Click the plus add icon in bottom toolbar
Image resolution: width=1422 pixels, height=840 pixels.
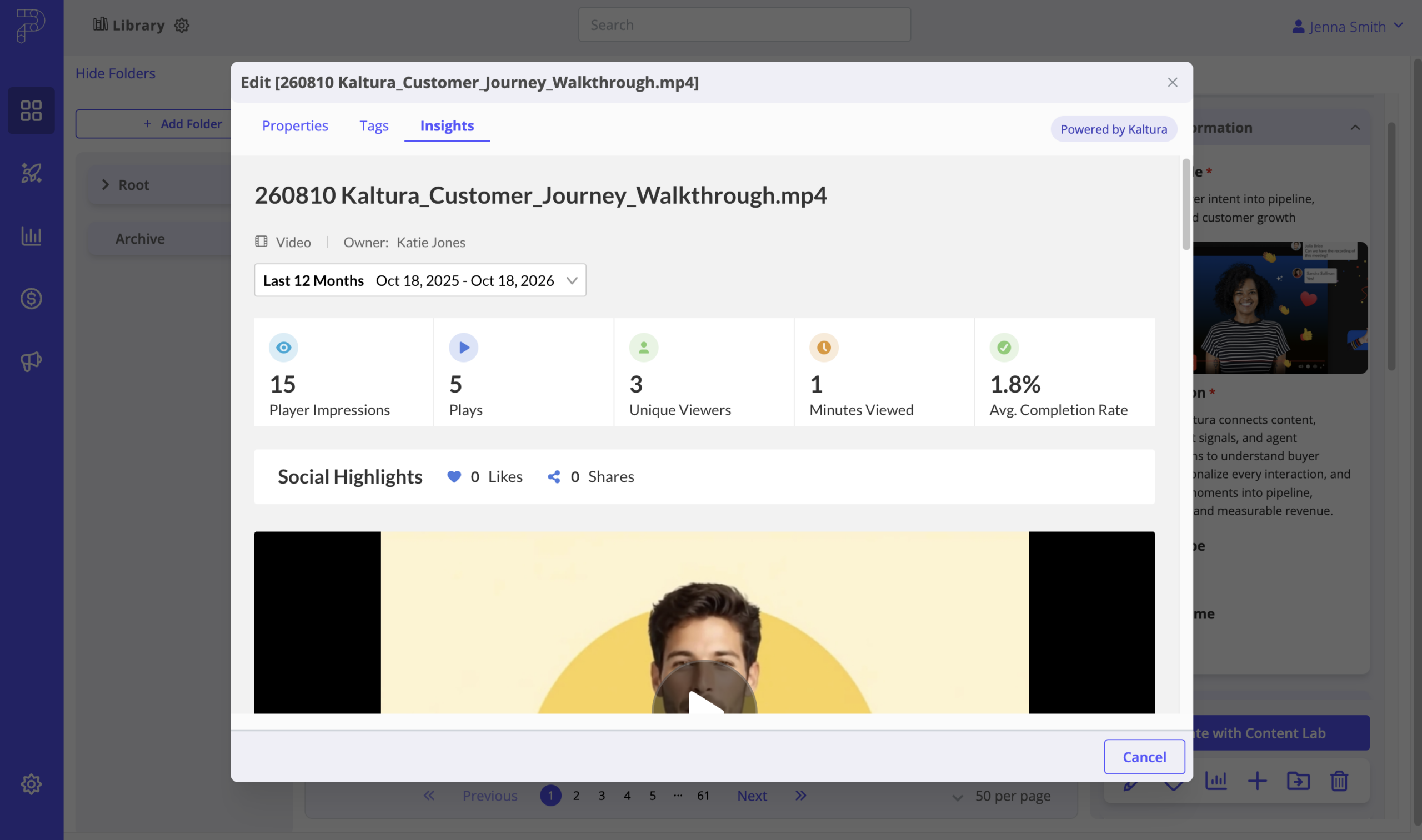point(1257,781)
